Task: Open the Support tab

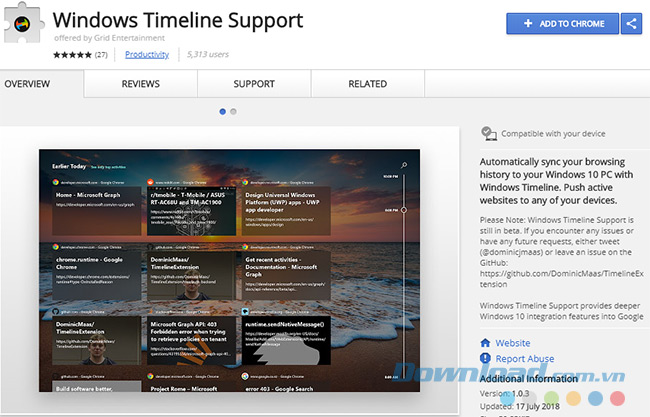Action: (x=254, y=84)
